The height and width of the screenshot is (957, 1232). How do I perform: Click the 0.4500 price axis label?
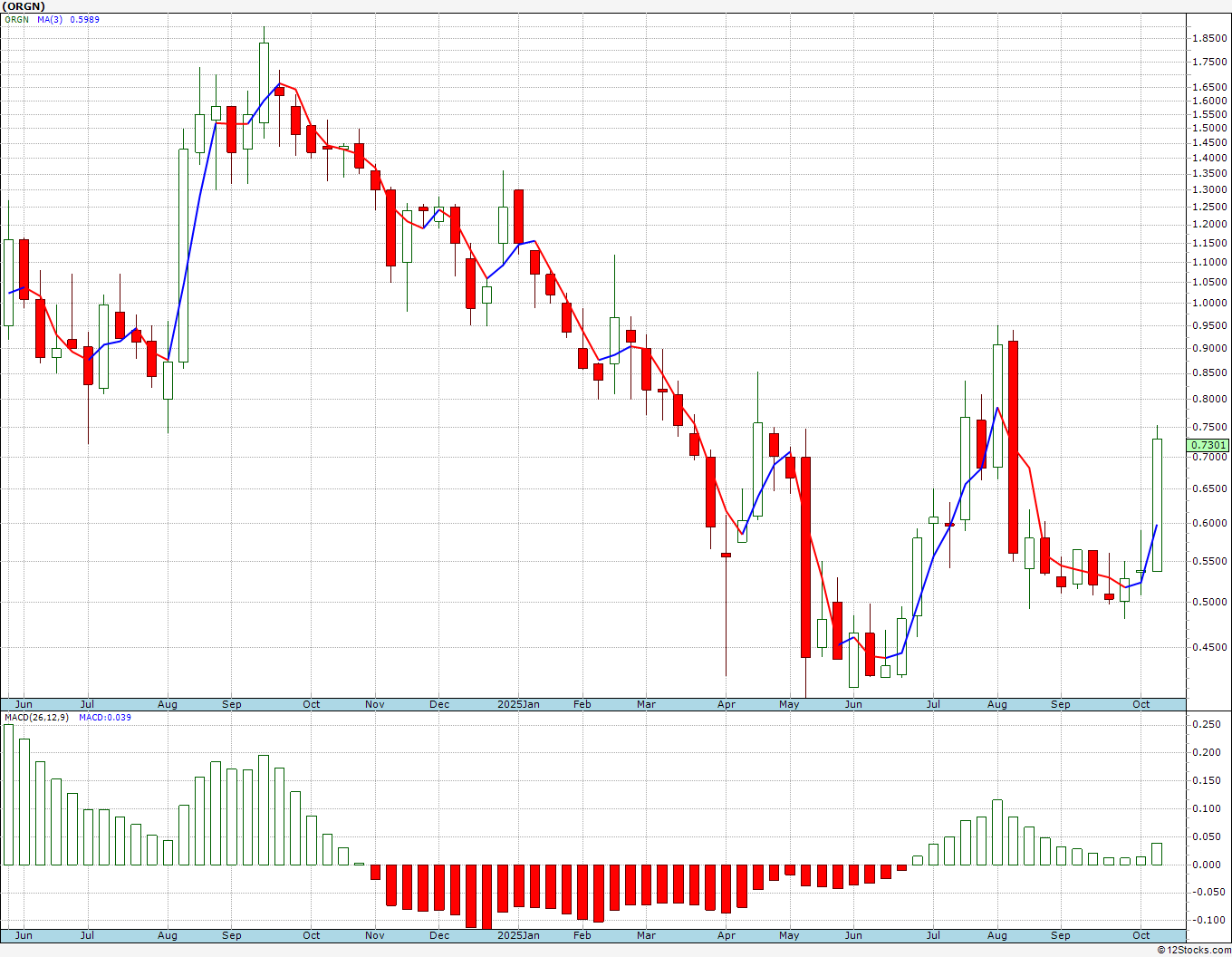(1210, 647)
